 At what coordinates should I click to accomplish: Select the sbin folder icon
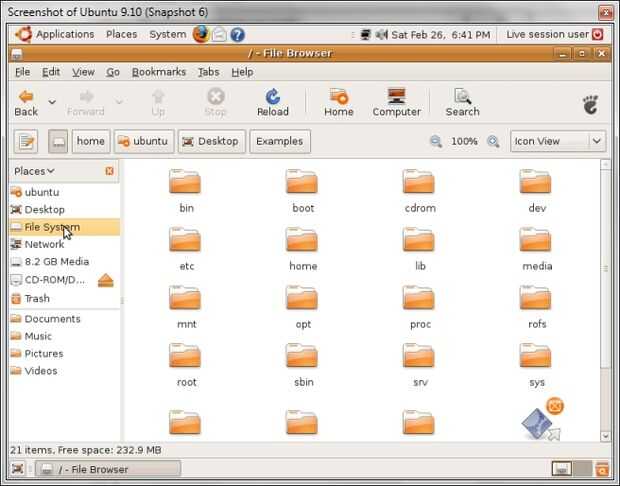(302, 356)
